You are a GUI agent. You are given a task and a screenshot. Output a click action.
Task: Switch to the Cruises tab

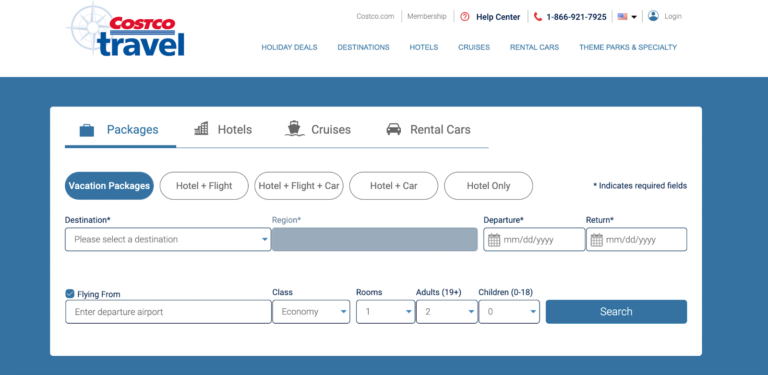coord(318,130)
